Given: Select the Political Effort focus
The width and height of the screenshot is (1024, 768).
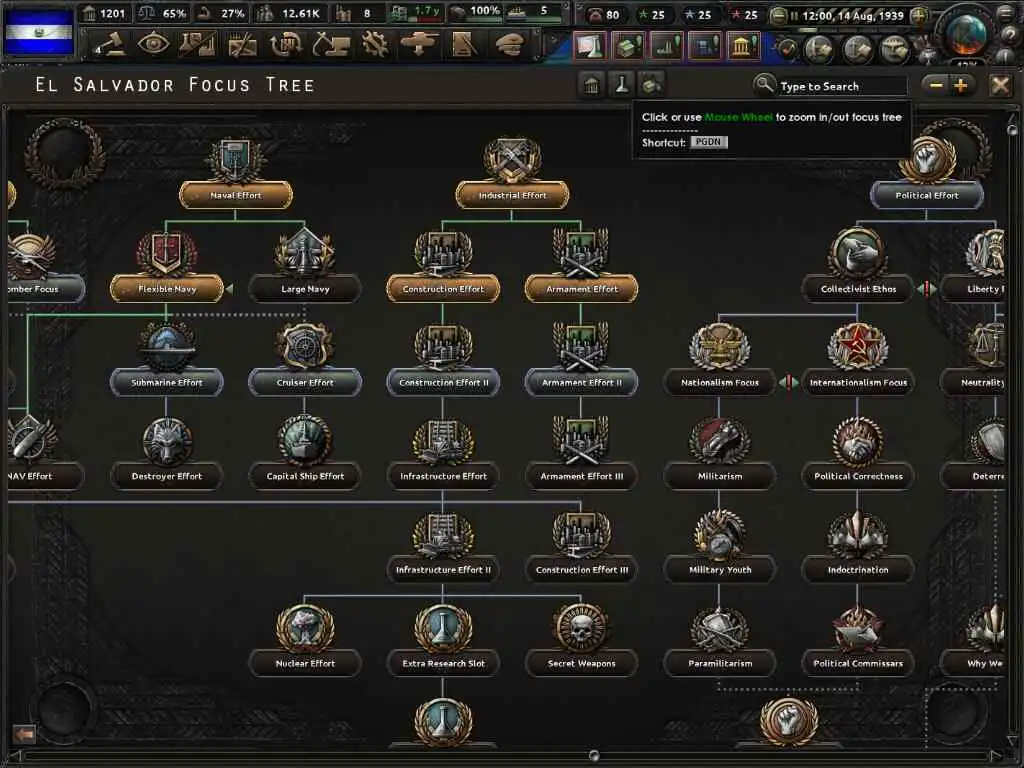Looking at the screenshot, I should point(927,195).
